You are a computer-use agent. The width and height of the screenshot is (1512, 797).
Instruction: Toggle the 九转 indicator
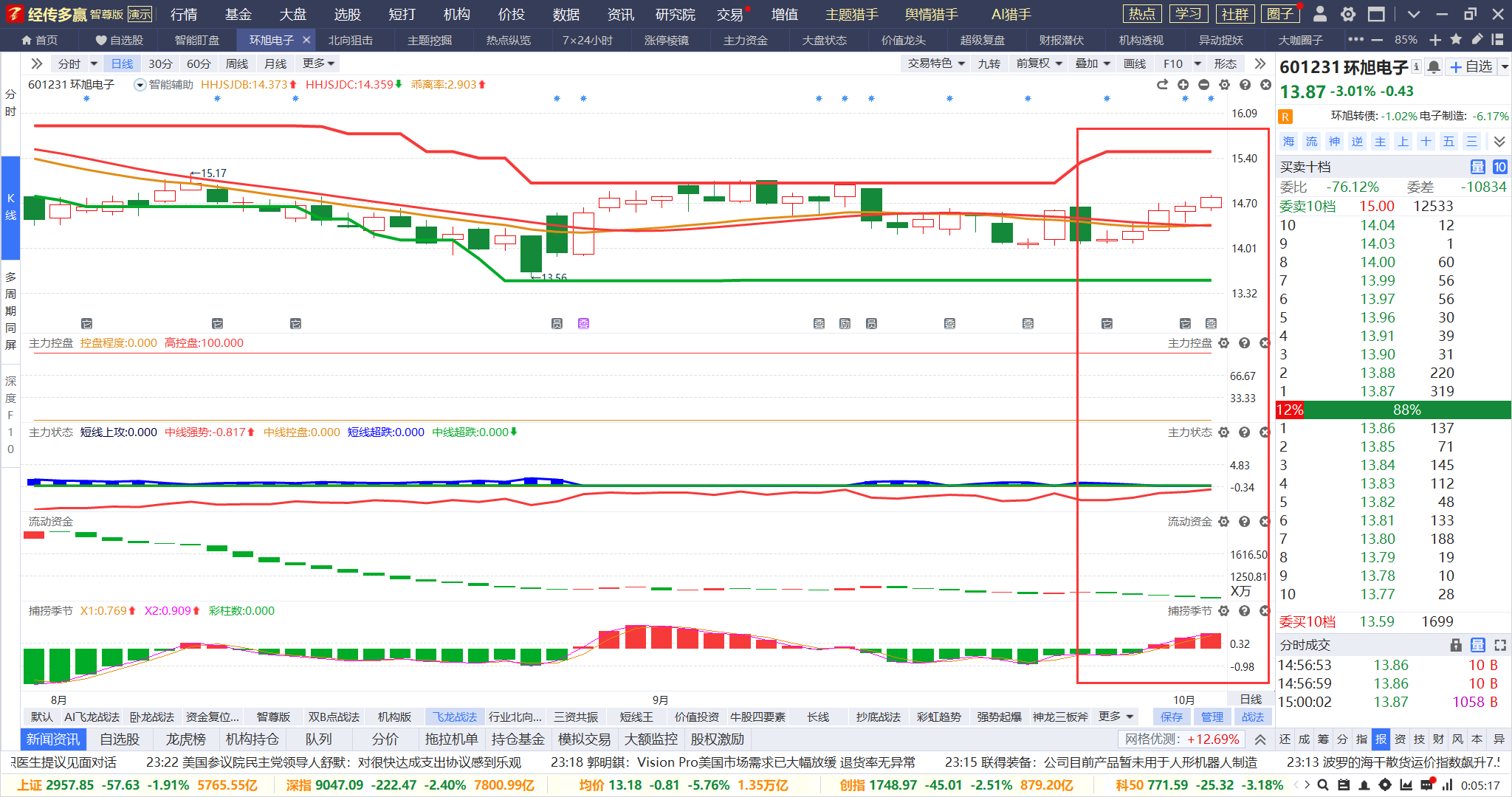pyautogui.click(x=989, y=64)
